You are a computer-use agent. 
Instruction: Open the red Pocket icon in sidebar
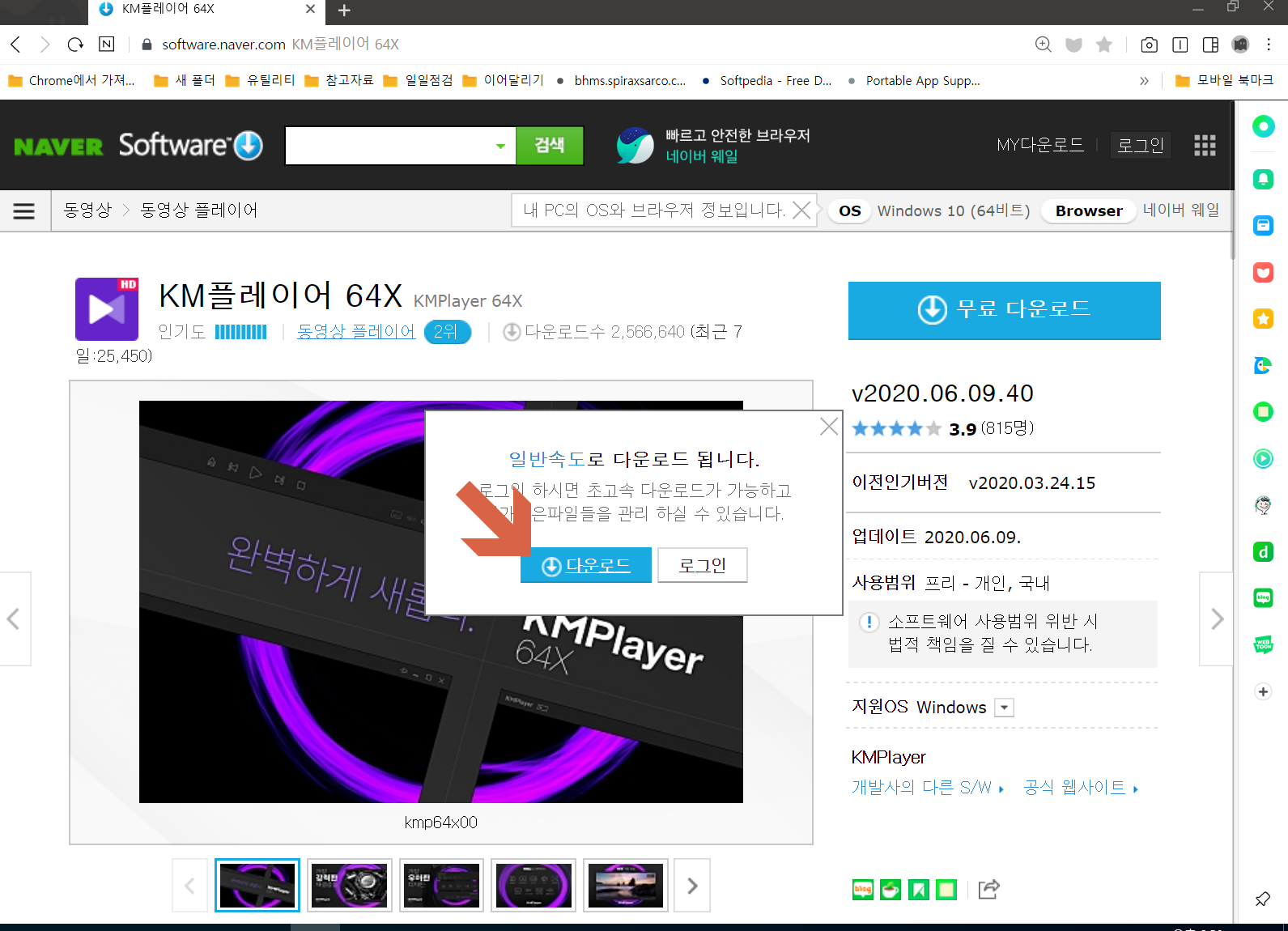tap(1263, 273)
